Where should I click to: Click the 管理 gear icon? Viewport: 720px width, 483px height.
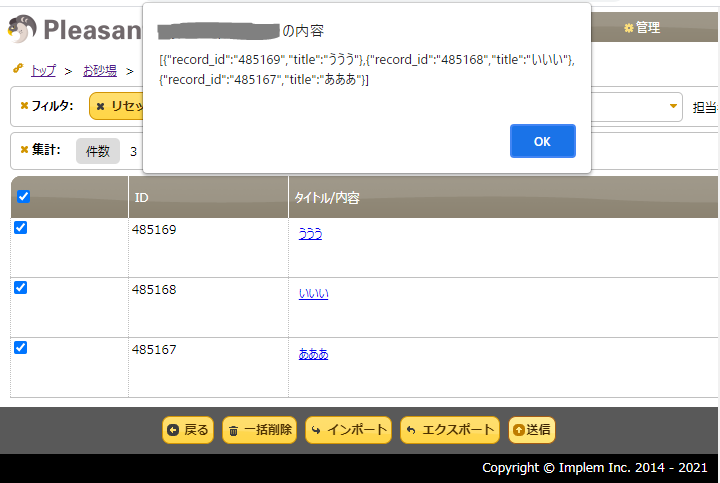point(629,28)
